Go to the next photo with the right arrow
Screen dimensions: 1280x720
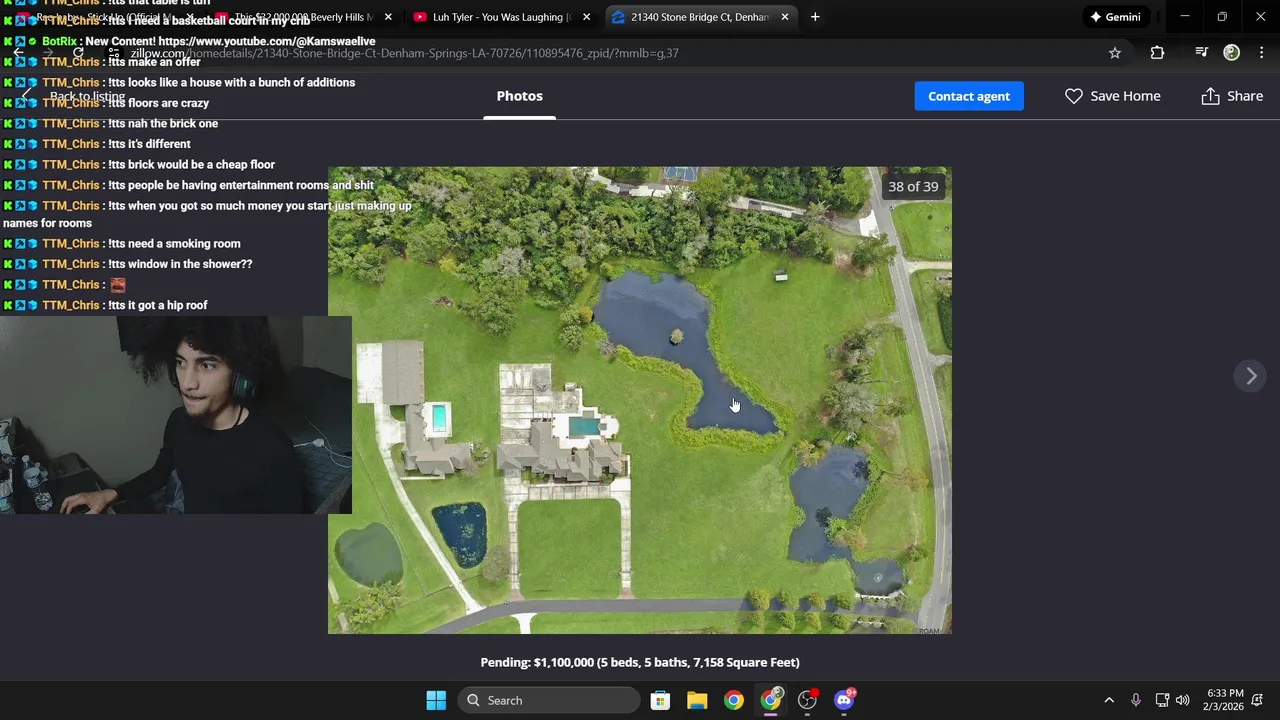1251,376
